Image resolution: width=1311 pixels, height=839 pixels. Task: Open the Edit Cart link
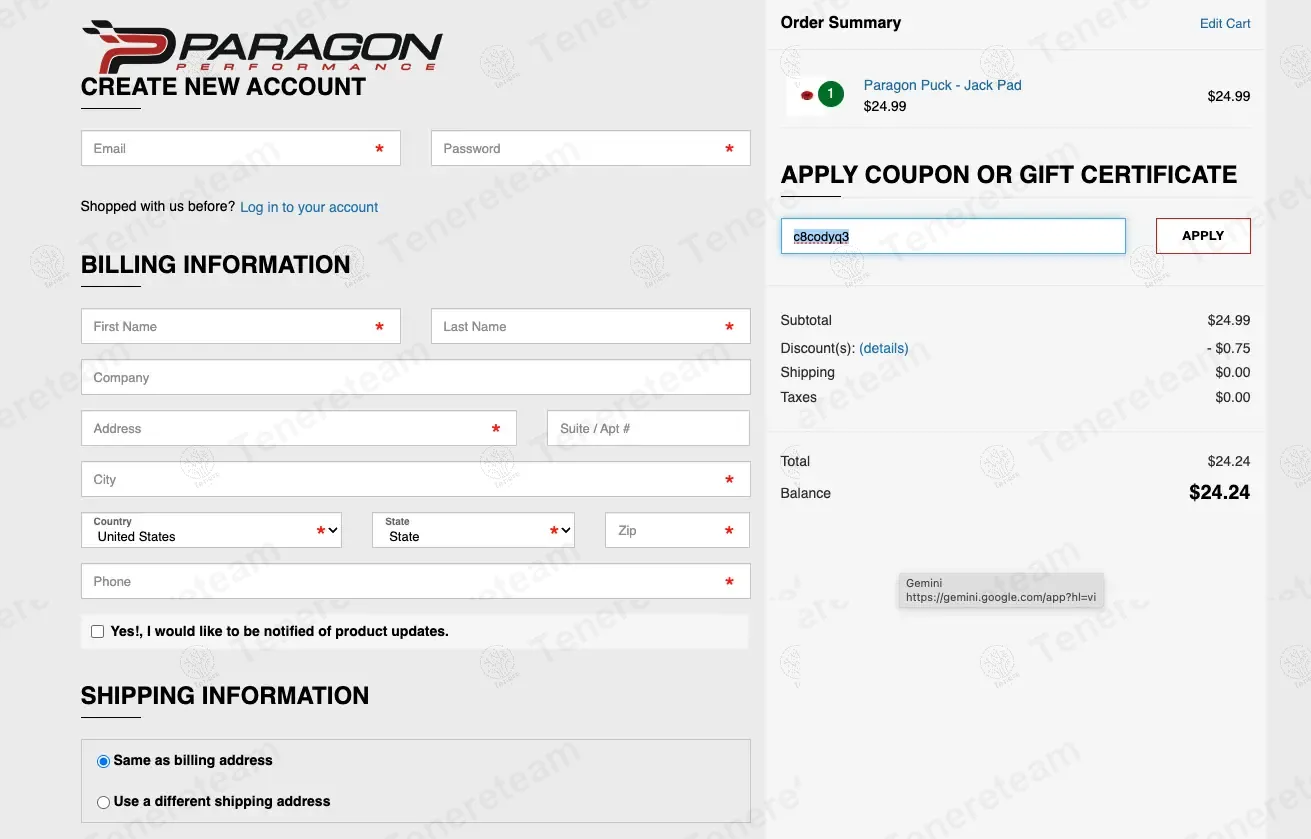[x=1224, y=23]
